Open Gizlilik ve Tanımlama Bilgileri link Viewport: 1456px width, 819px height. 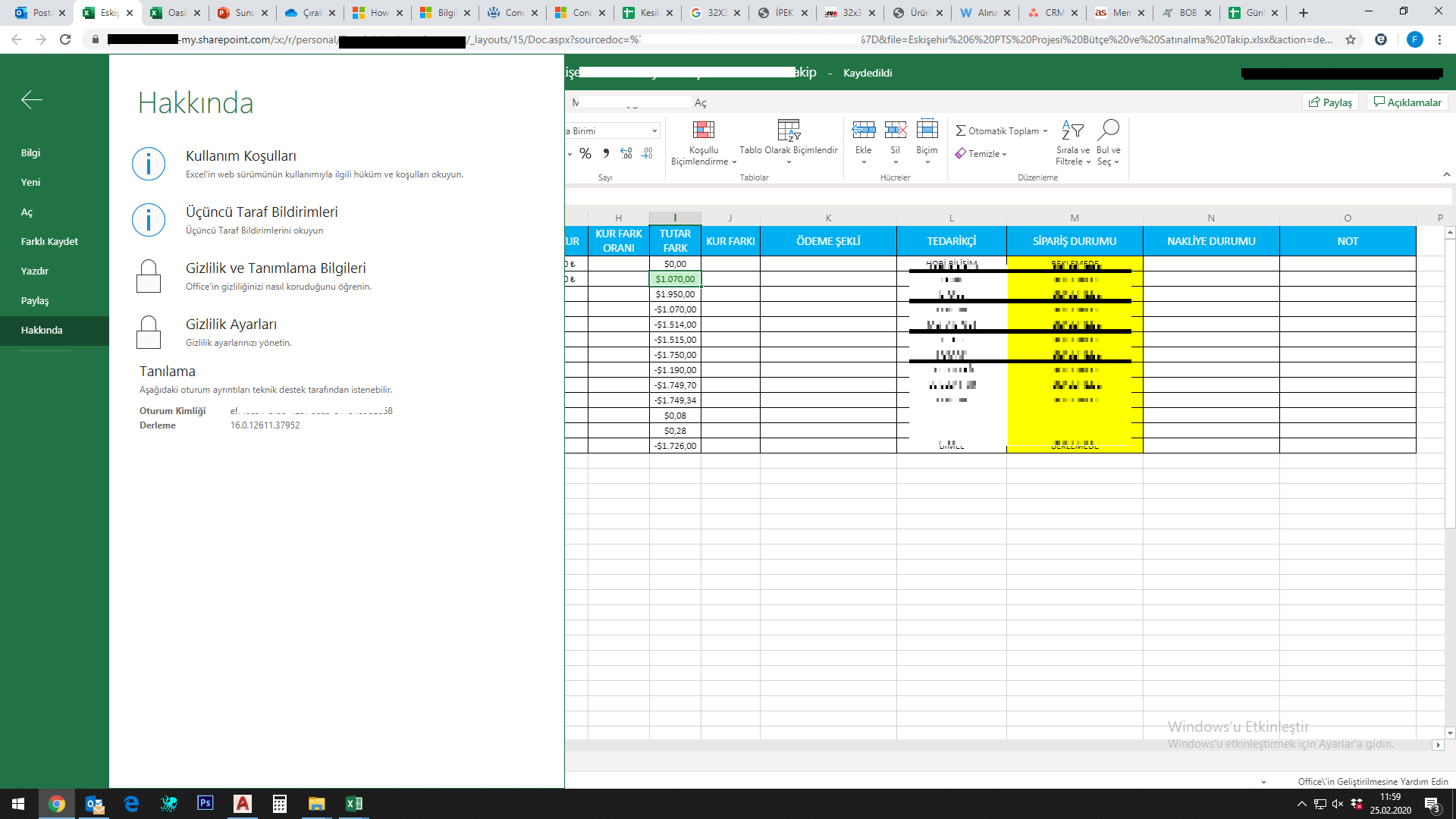click(x=276, y=268)
